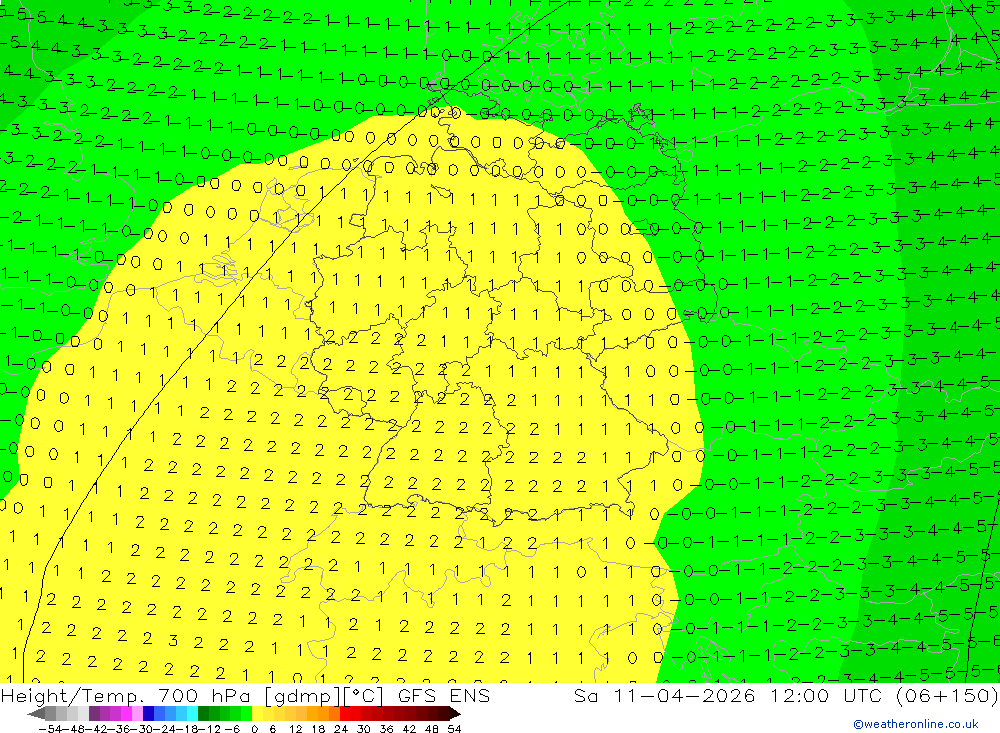Viewport: 1000px width, 733px height.
Task: Select the dark purple swatch in the legend
Action: [x=94, y=714]
